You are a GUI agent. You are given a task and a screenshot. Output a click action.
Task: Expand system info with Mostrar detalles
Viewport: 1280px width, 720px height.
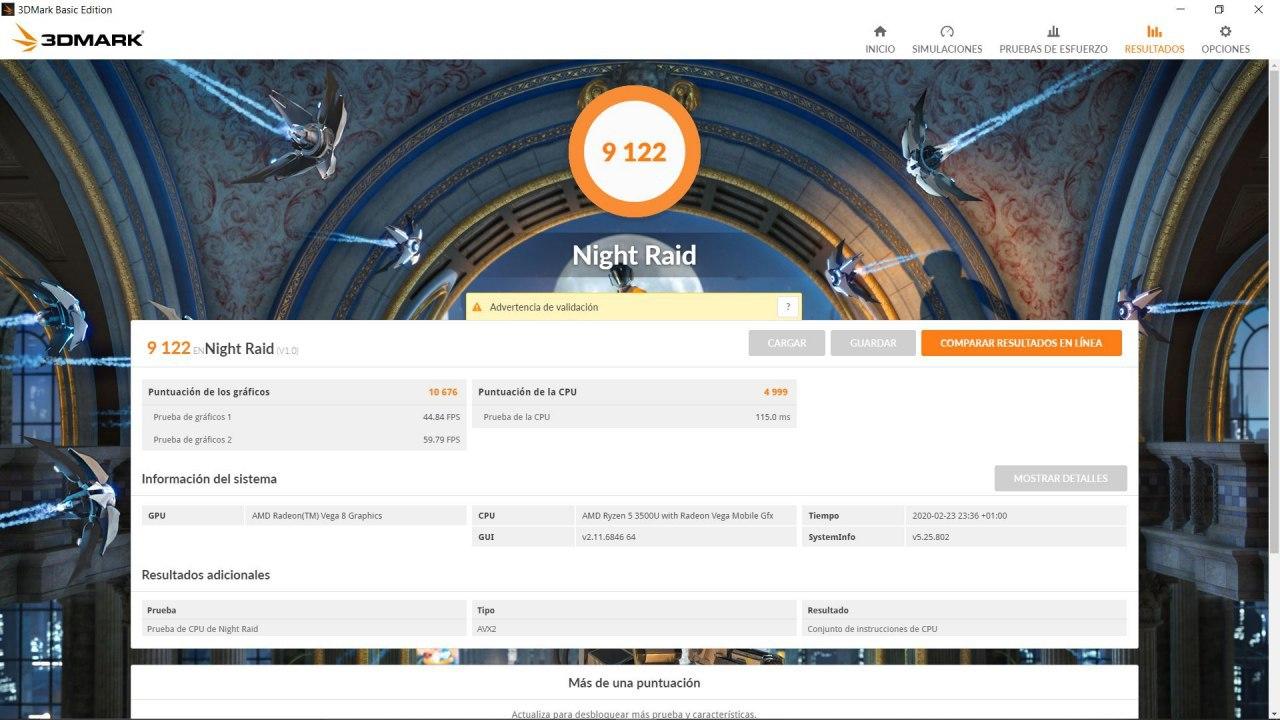(x=1060, y=478)
